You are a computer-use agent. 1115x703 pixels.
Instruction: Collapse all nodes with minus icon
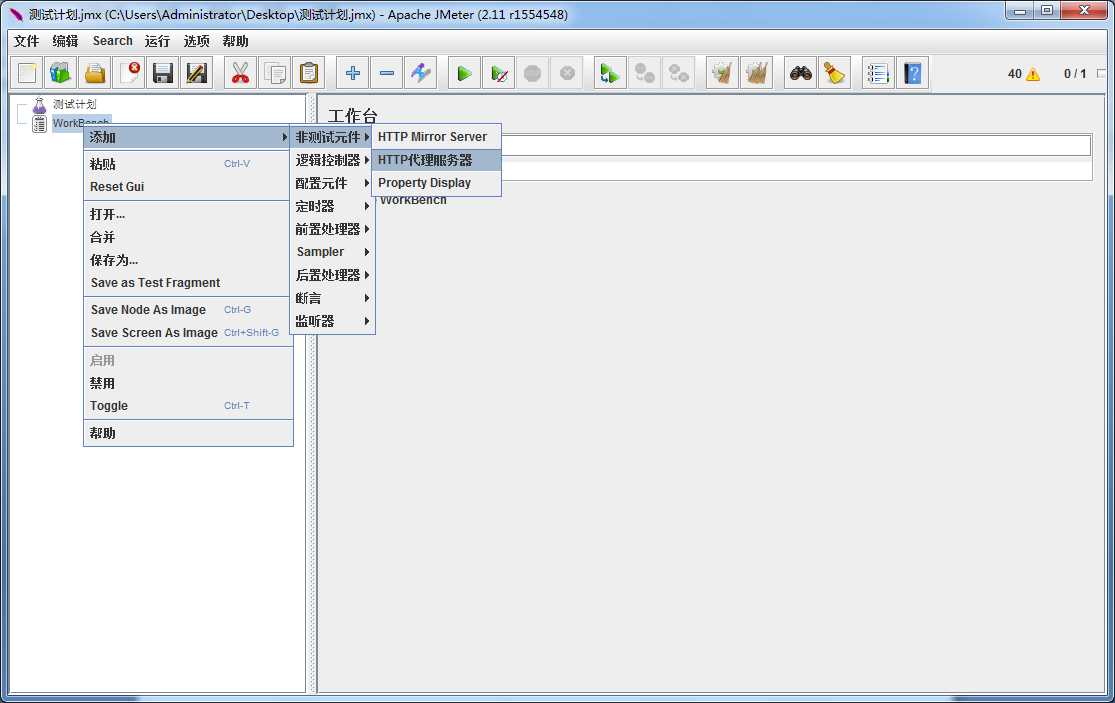coord(386,73)
